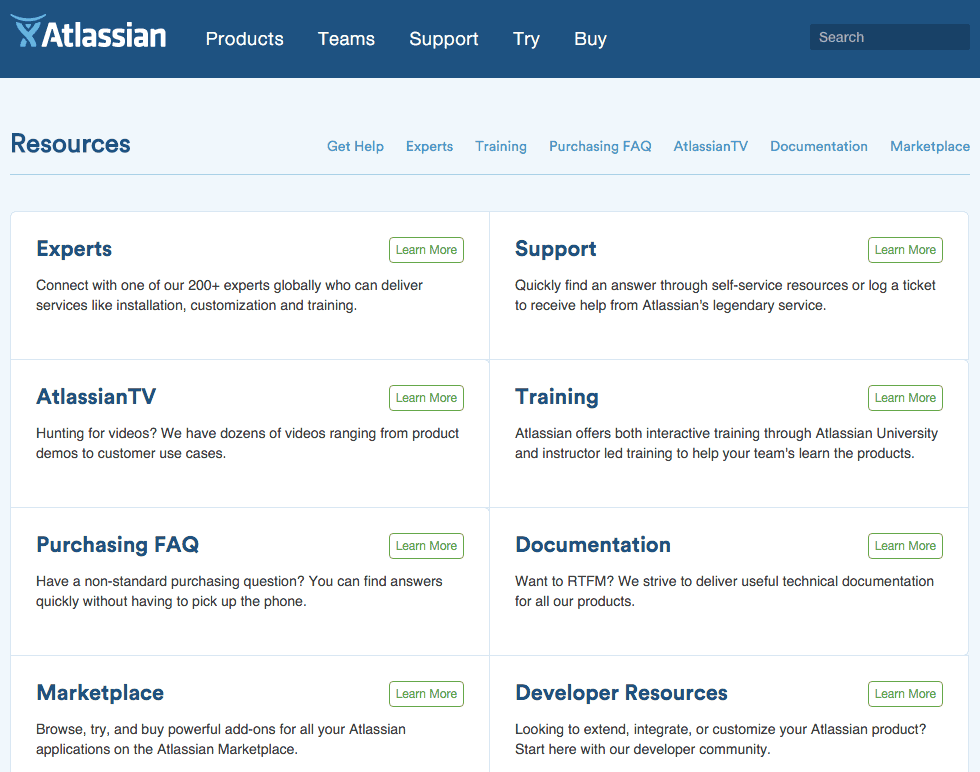This screenshot has width=980, height=772.
Task: Click Learn More for Developer Resources
Action: pyautogui.click(x=905, y=694)
